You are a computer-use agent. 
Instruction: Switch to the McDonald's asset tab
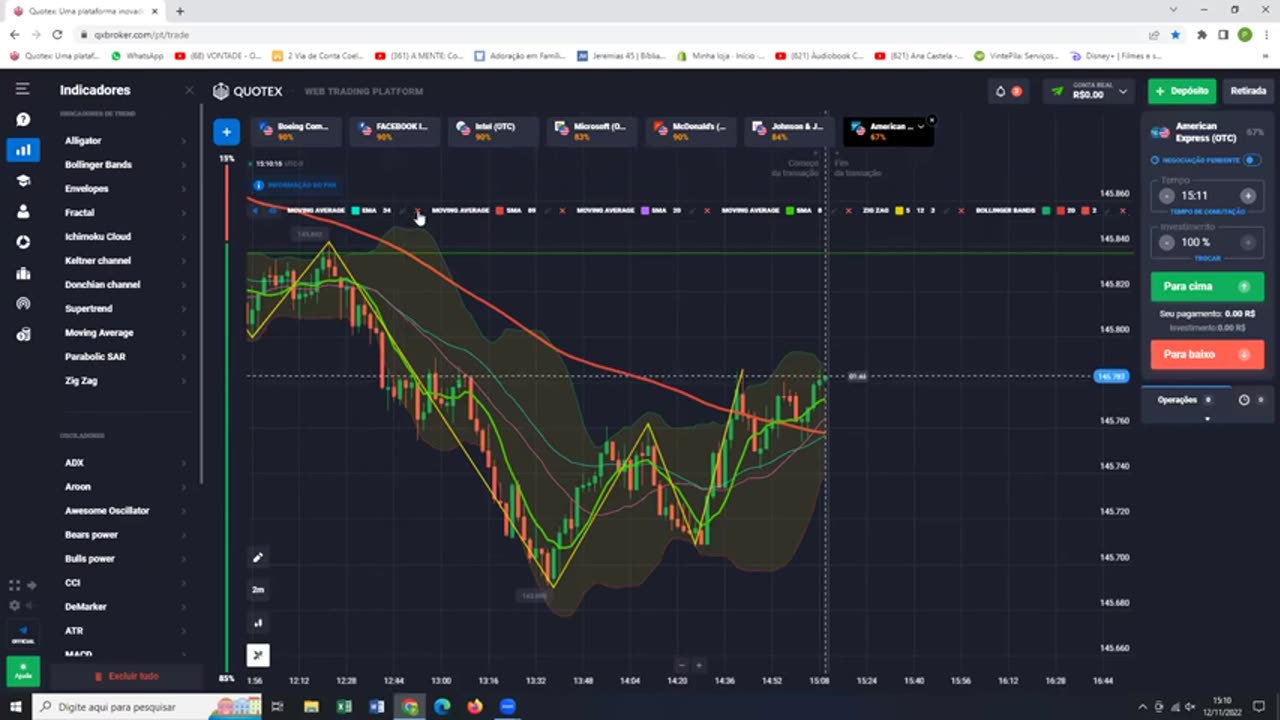click(691, 131)
